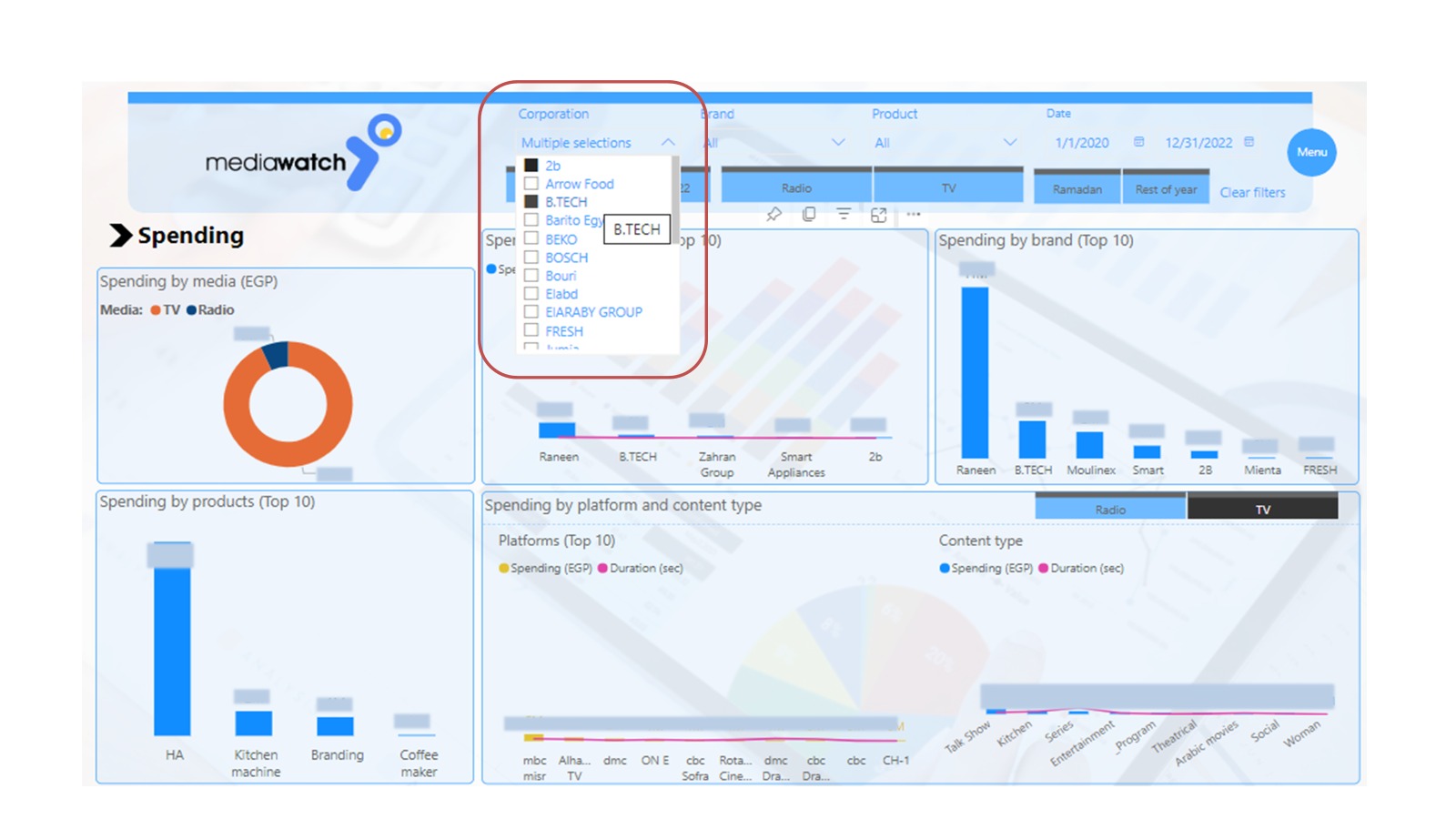Select the B.TECH bar in brand chart

(x=1032, y=439)
